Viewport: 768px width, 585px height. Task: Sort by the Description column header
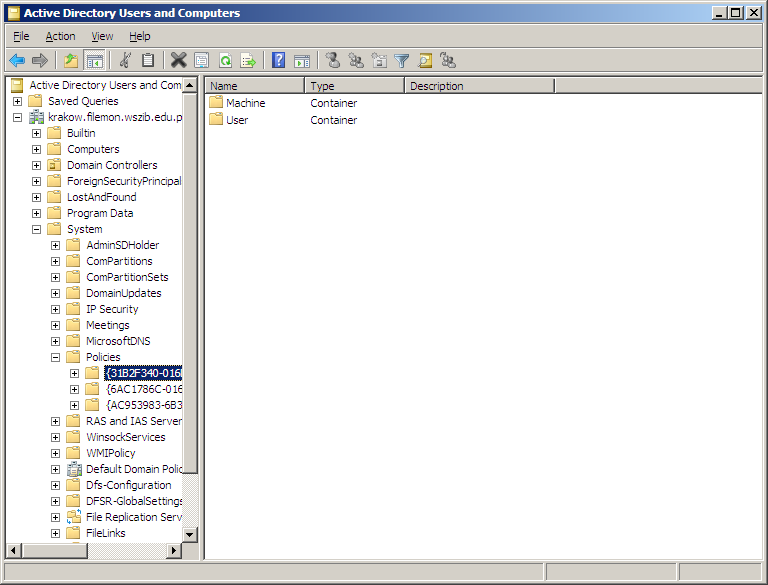click(x=480, y=86)
